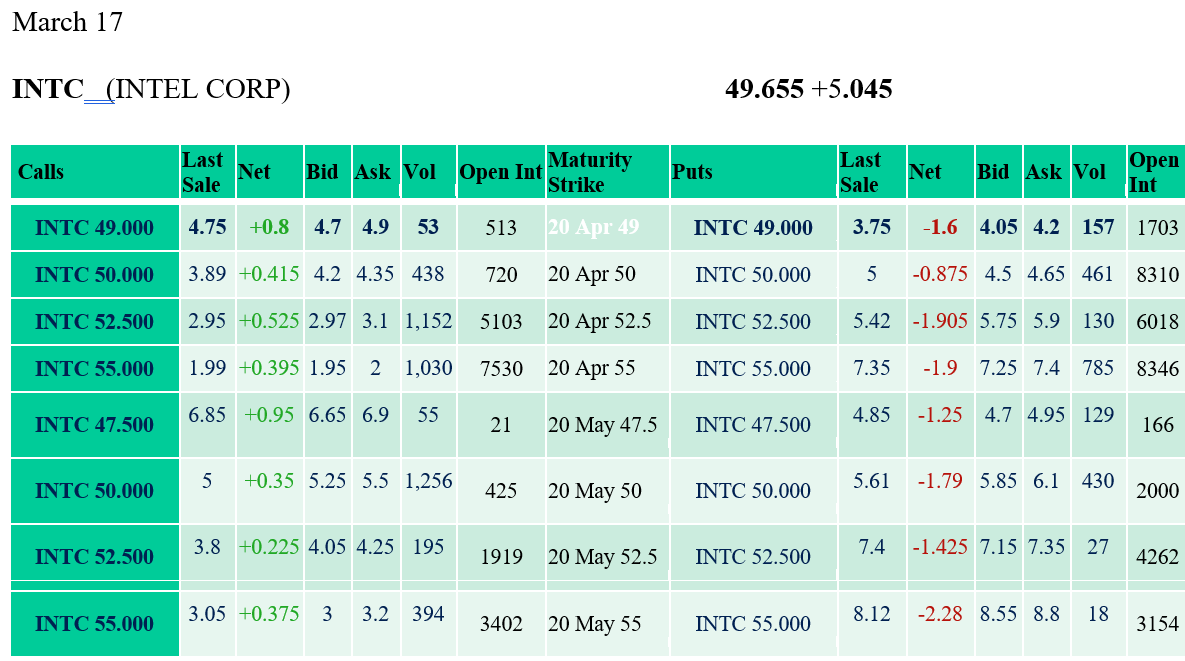Image resolution: width=1185 pixels, height=661 pixels.
Task: Select call 'INTC 47.500' in 20 May 47.5 row
Action: (94, 424)
